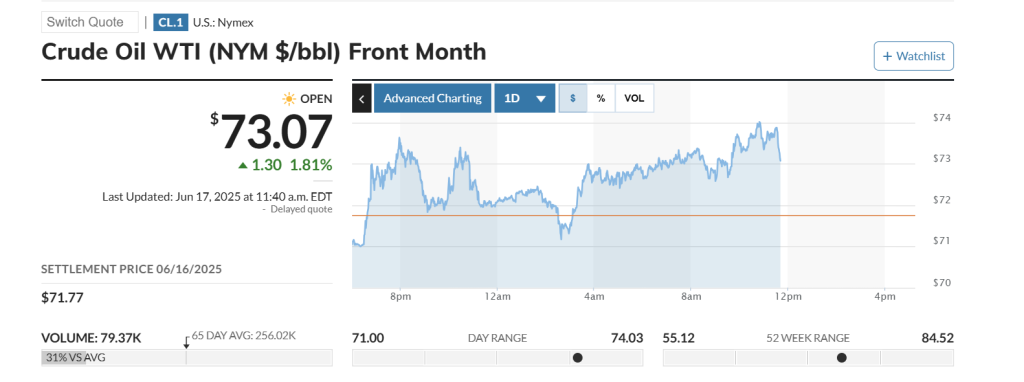Toggle VOL display on chart
This screenshot has height=382, width=1024.
[x=634, y=98]
